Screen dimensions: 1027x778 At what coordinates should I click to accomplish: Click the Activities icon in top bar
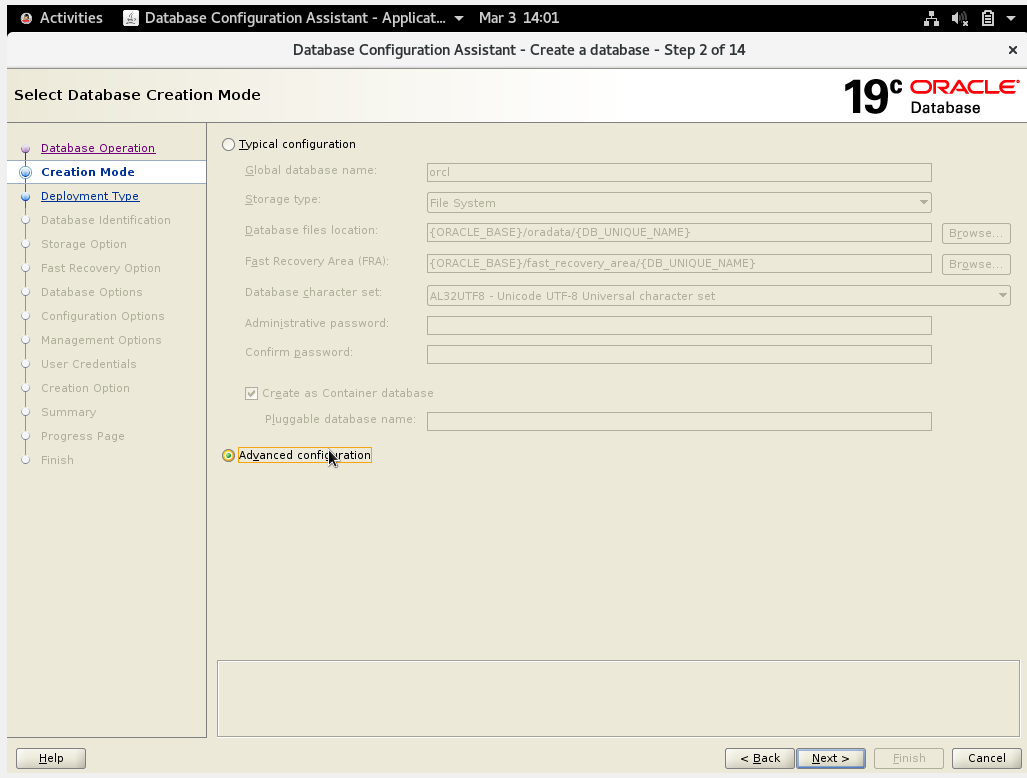coord(26,18)
